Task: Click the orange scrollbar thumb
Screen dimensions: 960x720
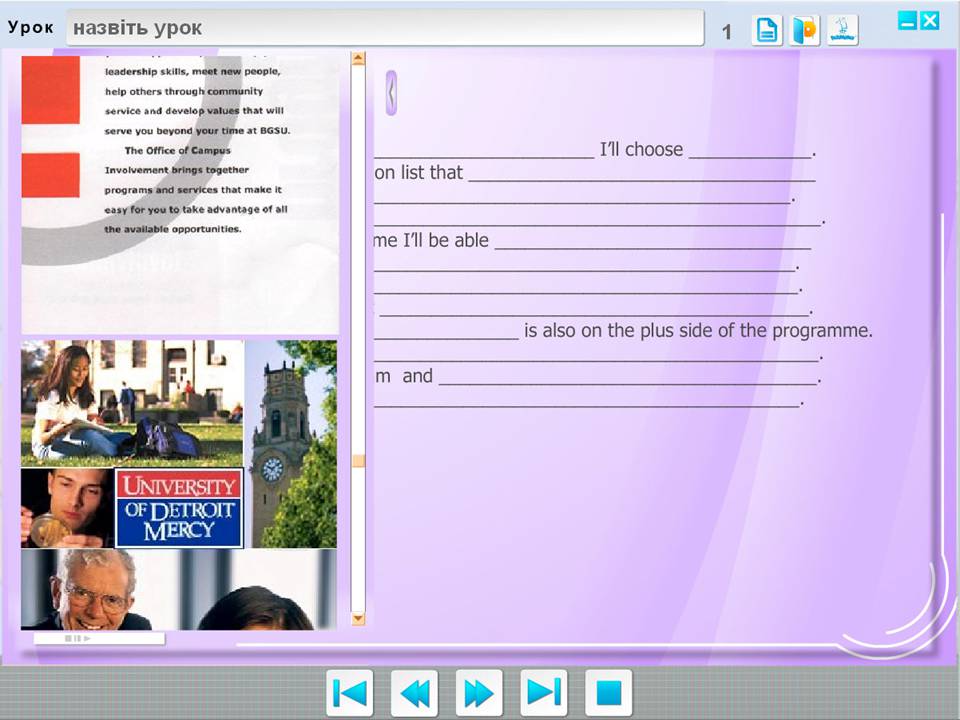Action: (x=358, y=460)
